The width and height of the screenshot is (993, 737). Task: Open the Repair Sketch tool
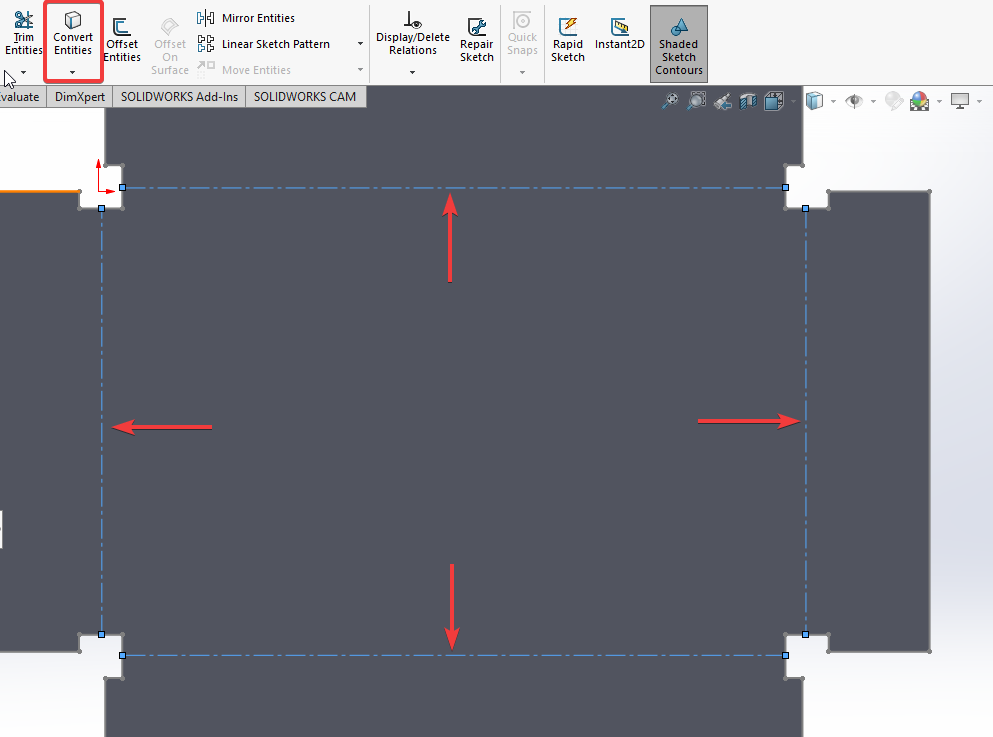pyautogui.click(x=476, y=40)
